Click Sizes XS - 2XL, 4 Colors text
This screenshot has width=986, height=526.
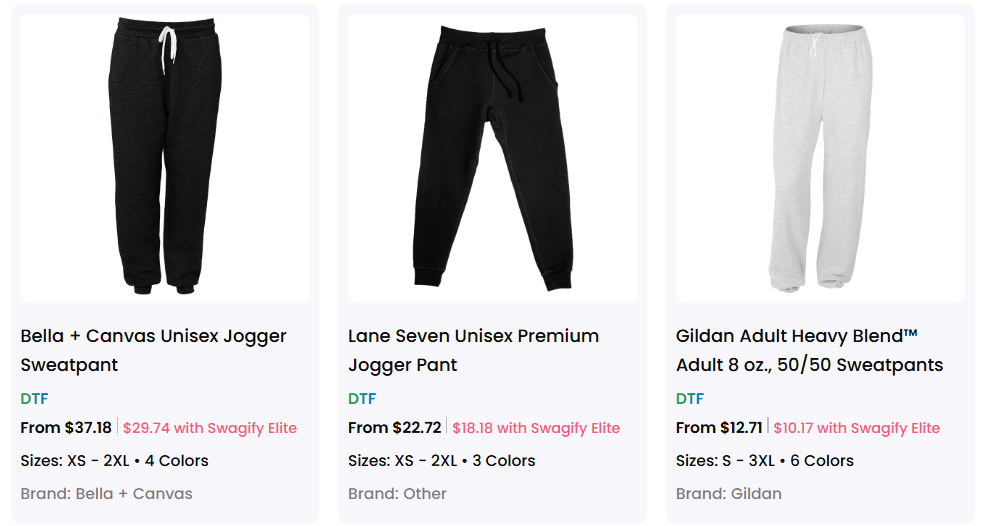[114, 461]
